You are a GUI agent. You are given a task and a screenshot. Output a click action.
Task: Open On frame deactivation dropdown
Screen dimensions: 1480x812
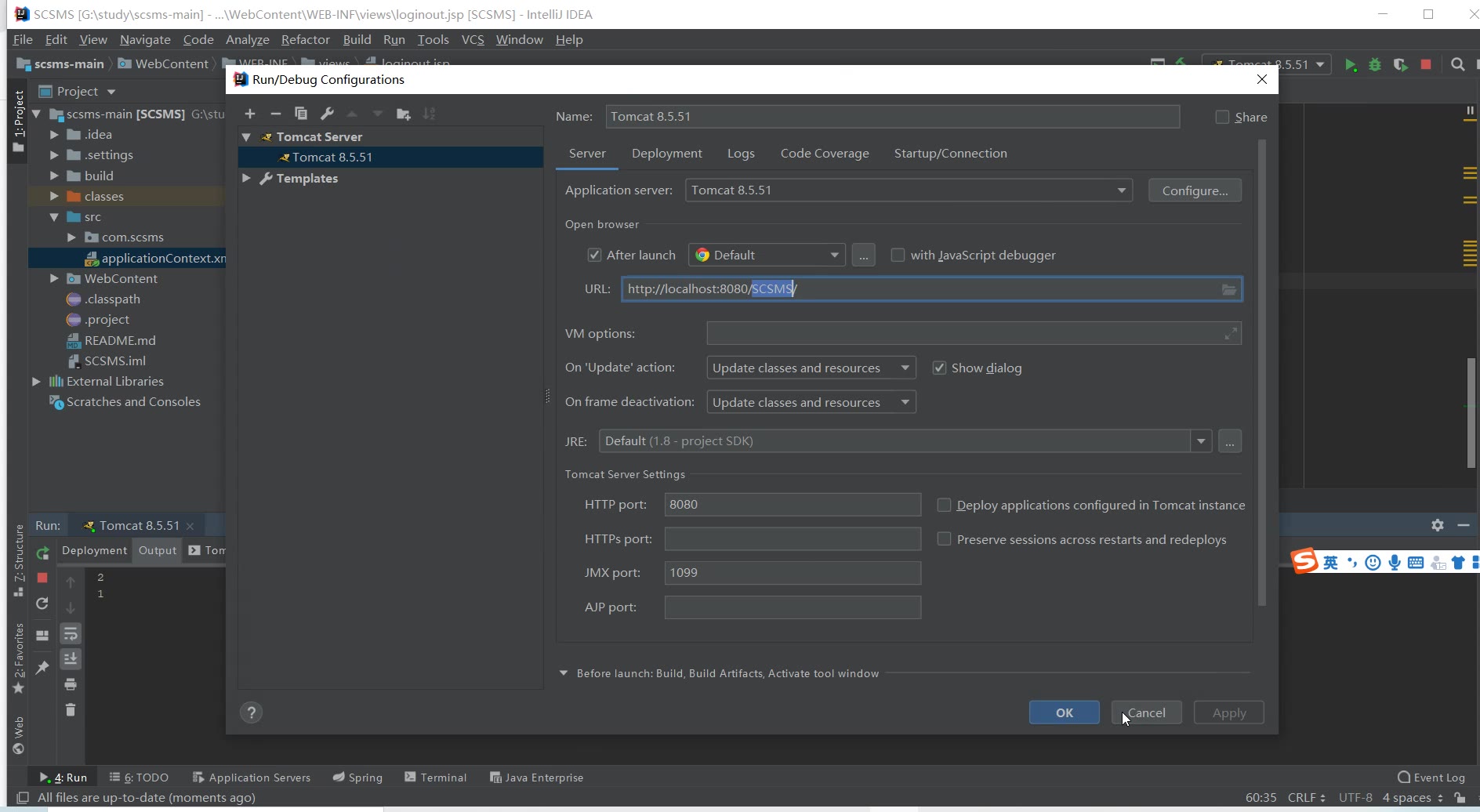tap(811, 402)
